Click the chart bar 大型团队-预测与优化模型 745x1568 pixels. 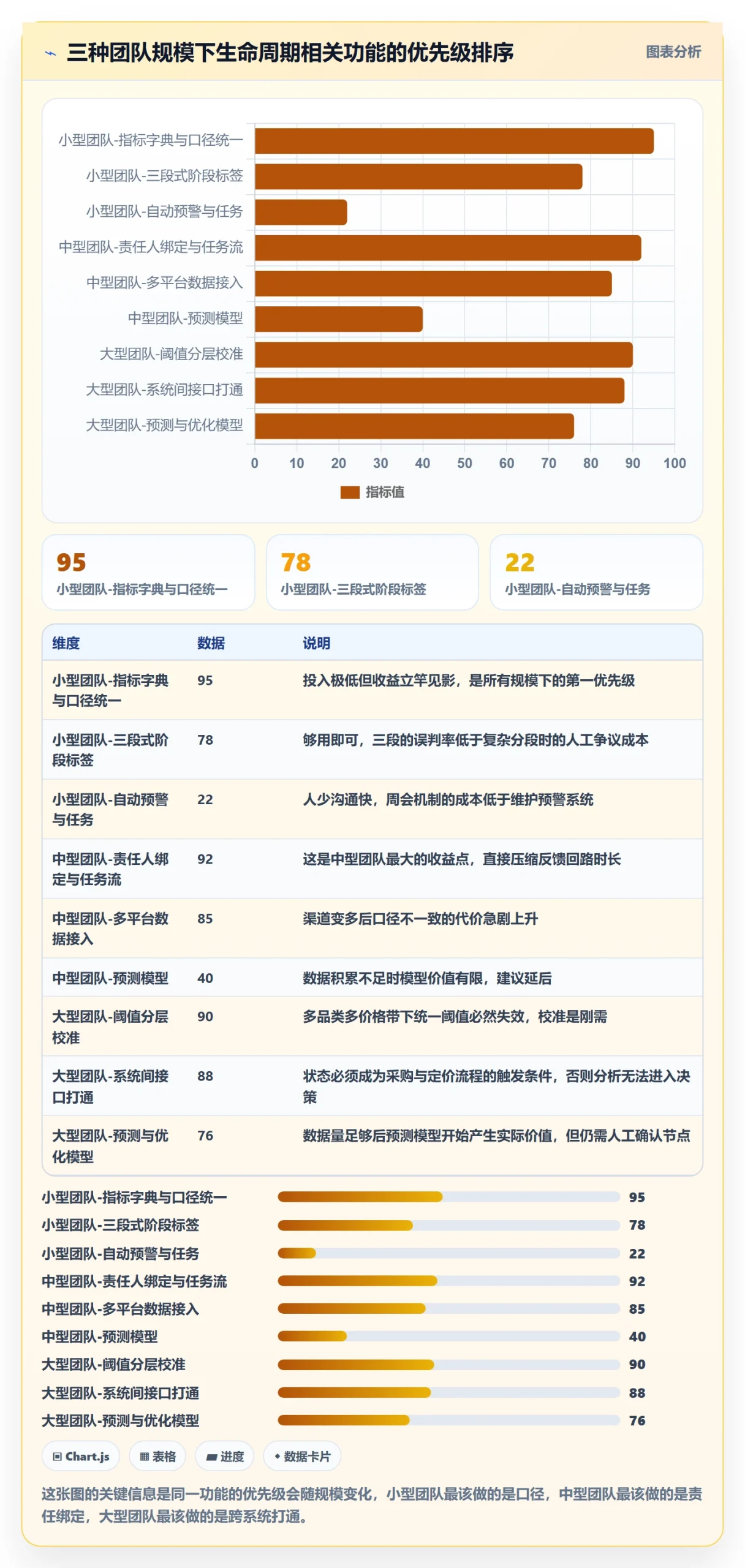[x=414, y=426]
